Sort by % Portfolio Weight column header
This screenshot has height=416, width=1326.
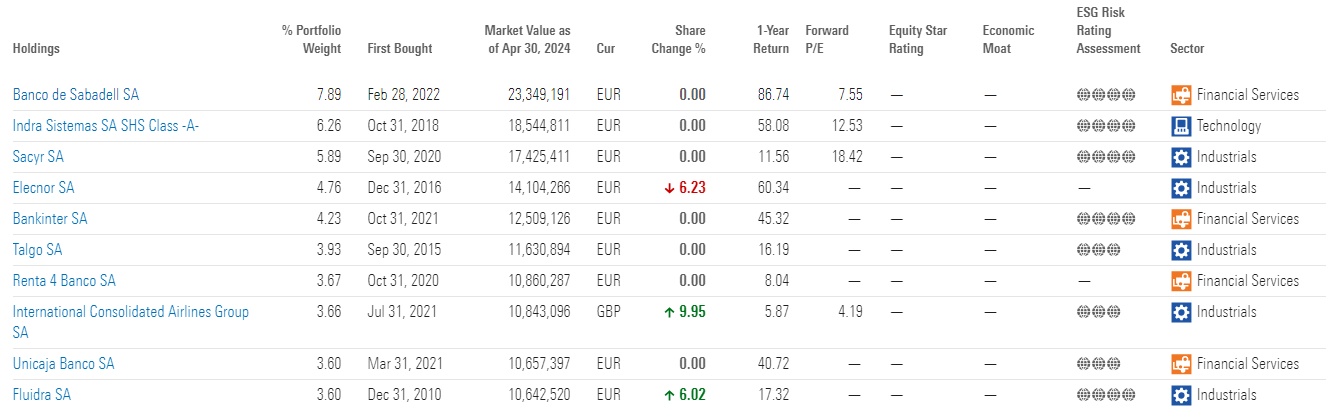(312, 39)
